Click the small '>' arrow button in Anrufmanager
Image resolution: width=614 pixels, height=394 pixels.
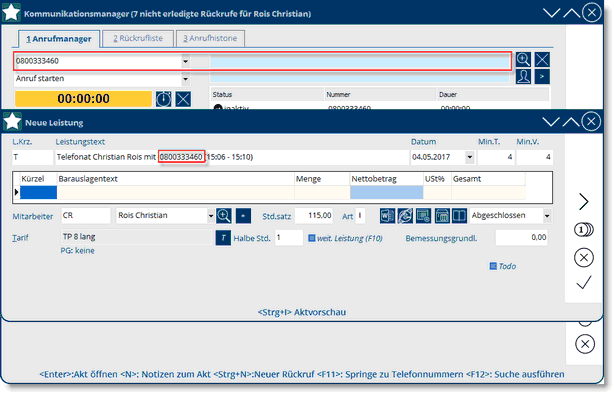tap(542, 76)
